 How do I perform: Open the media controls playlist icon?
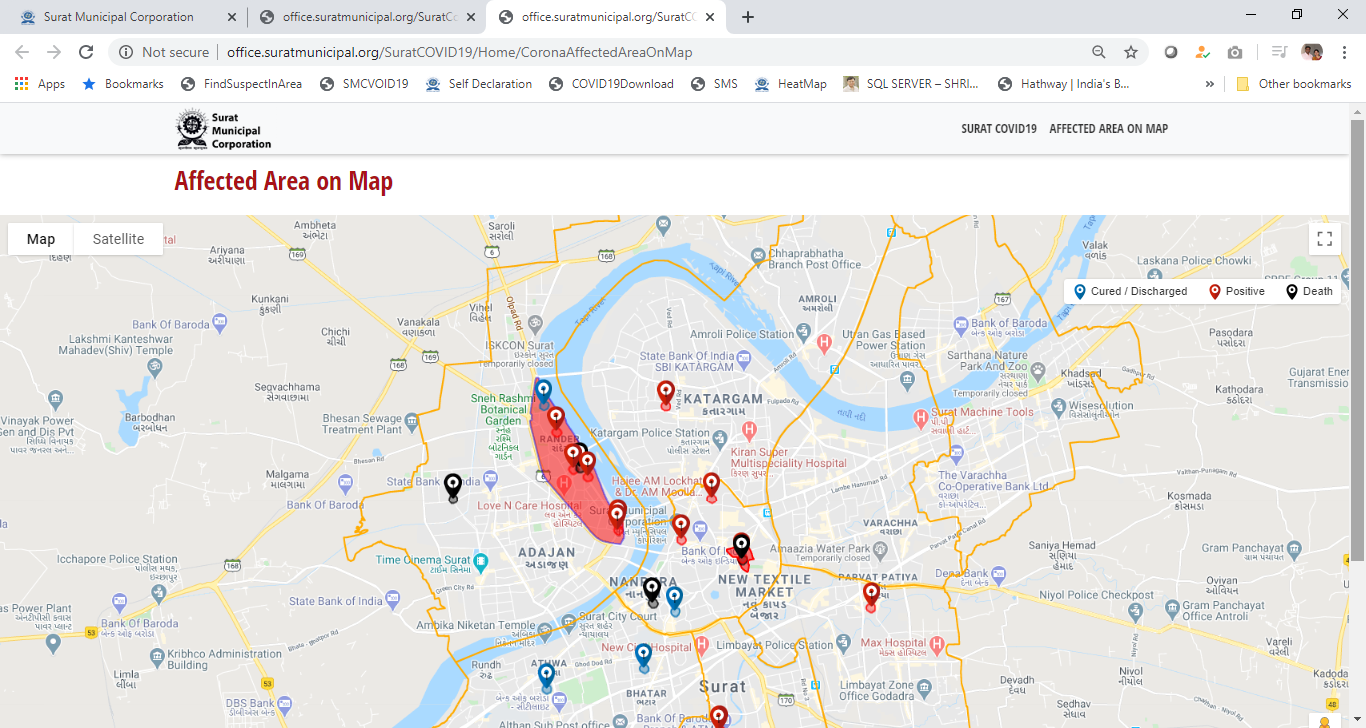click(x=1279, y=52)
